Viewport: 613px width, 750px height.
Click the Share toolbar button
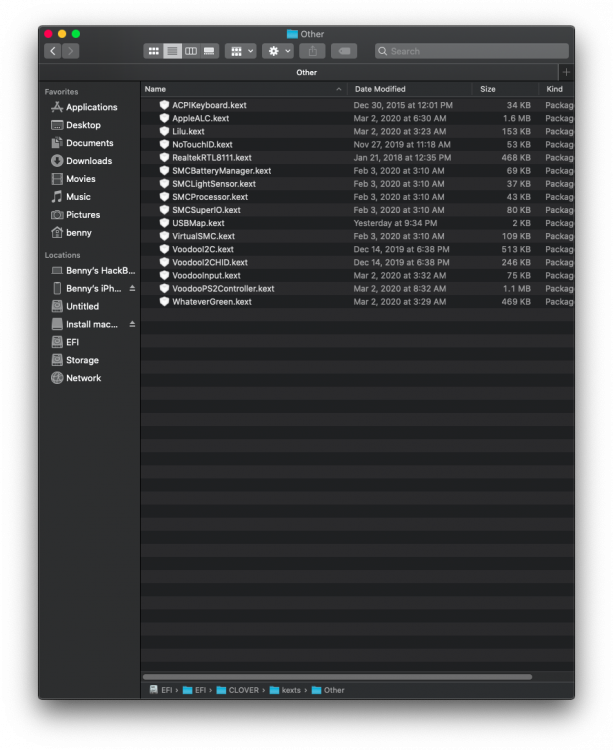(313, 51)
